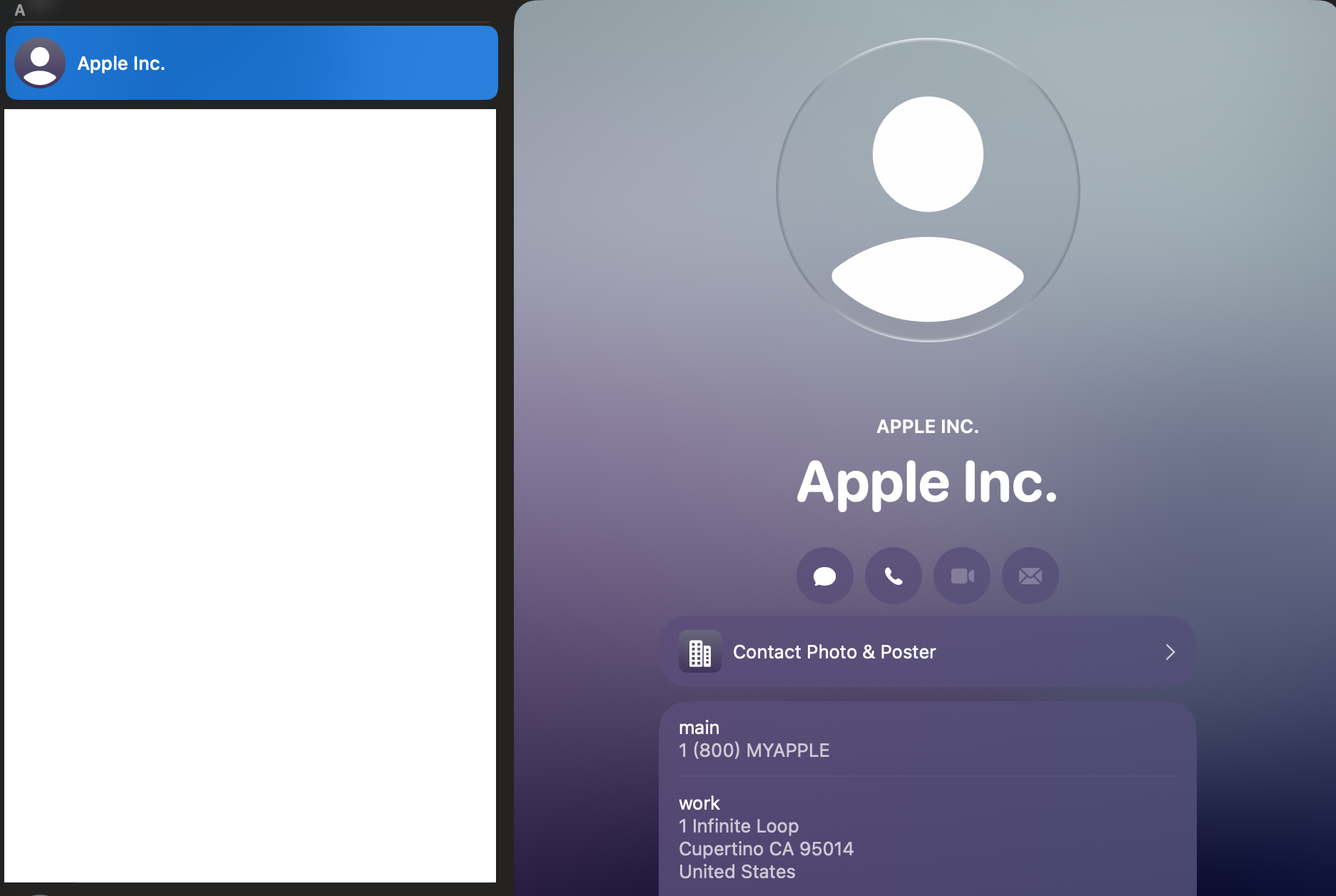Click the building icon beside Contact Photo & Poster
Viewport: 1336px width, 896px height.
tap(699, 652)
